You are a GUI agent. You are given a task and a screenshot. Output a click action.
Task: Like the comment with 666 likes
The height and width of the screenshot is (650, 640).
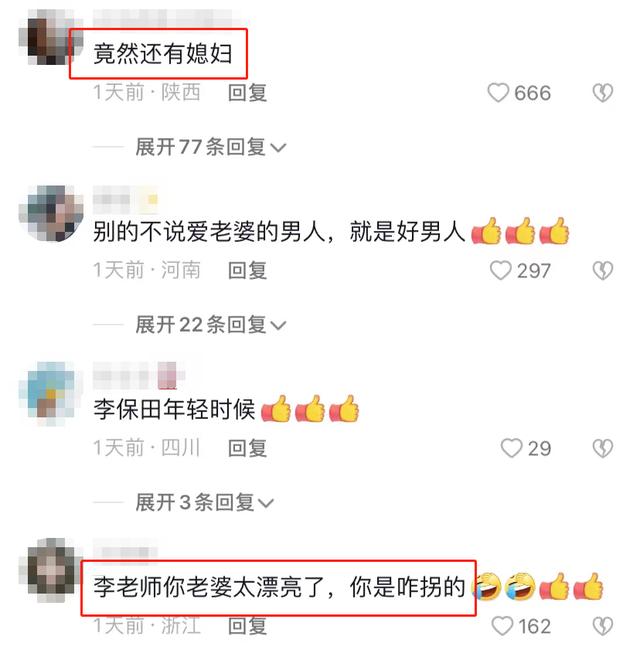point(498,92)
